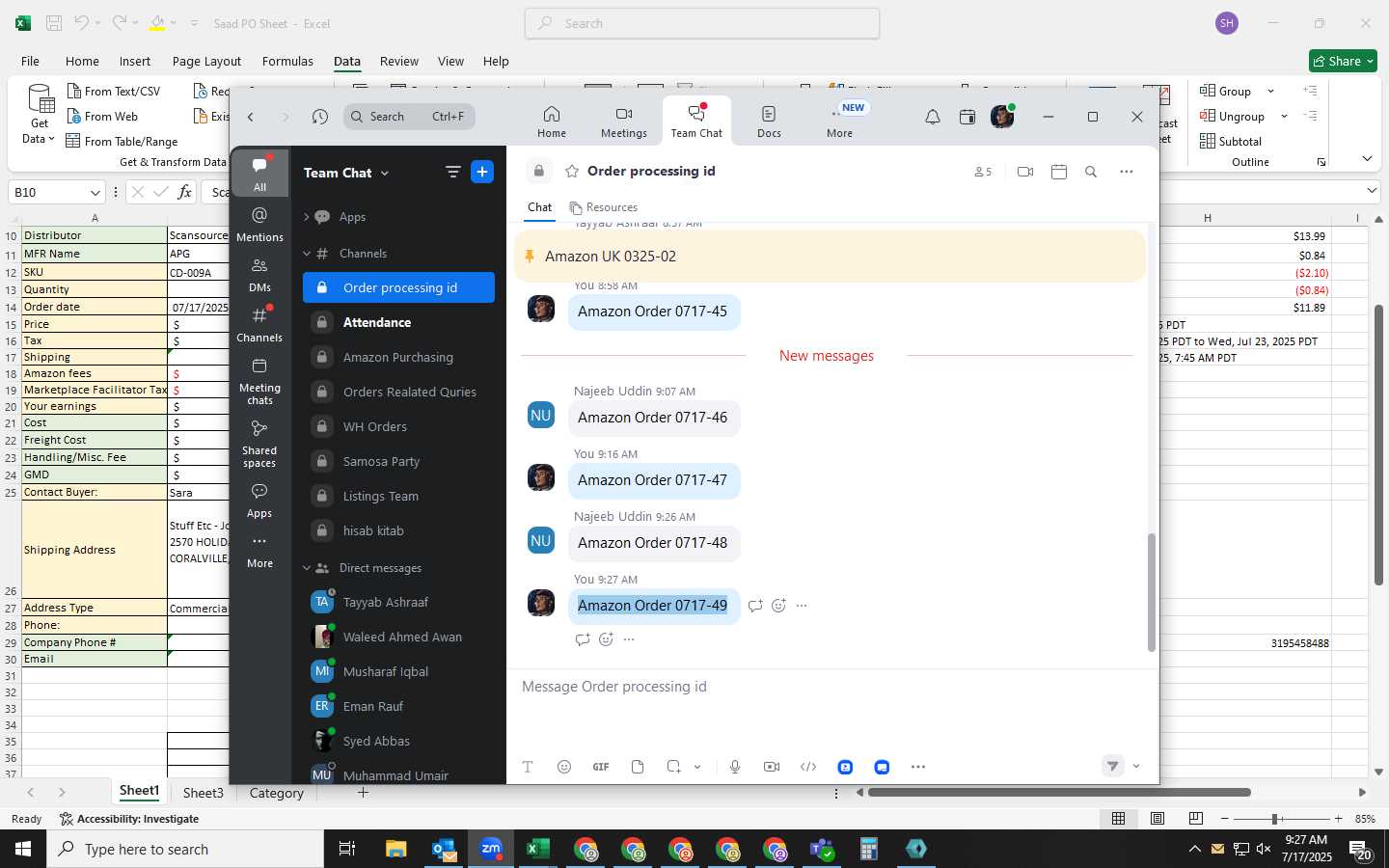Open File Explorer from the taskbar
The height and width of the screenshot is (868, 1389).
[x=396, y=849]
